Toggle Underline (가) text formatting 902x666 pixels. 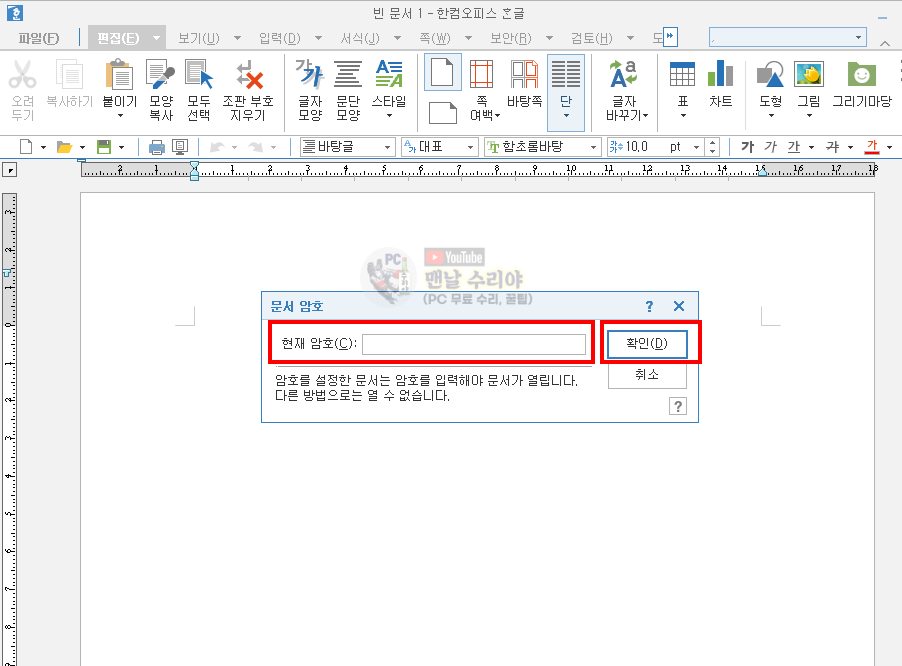click(794, 147)
